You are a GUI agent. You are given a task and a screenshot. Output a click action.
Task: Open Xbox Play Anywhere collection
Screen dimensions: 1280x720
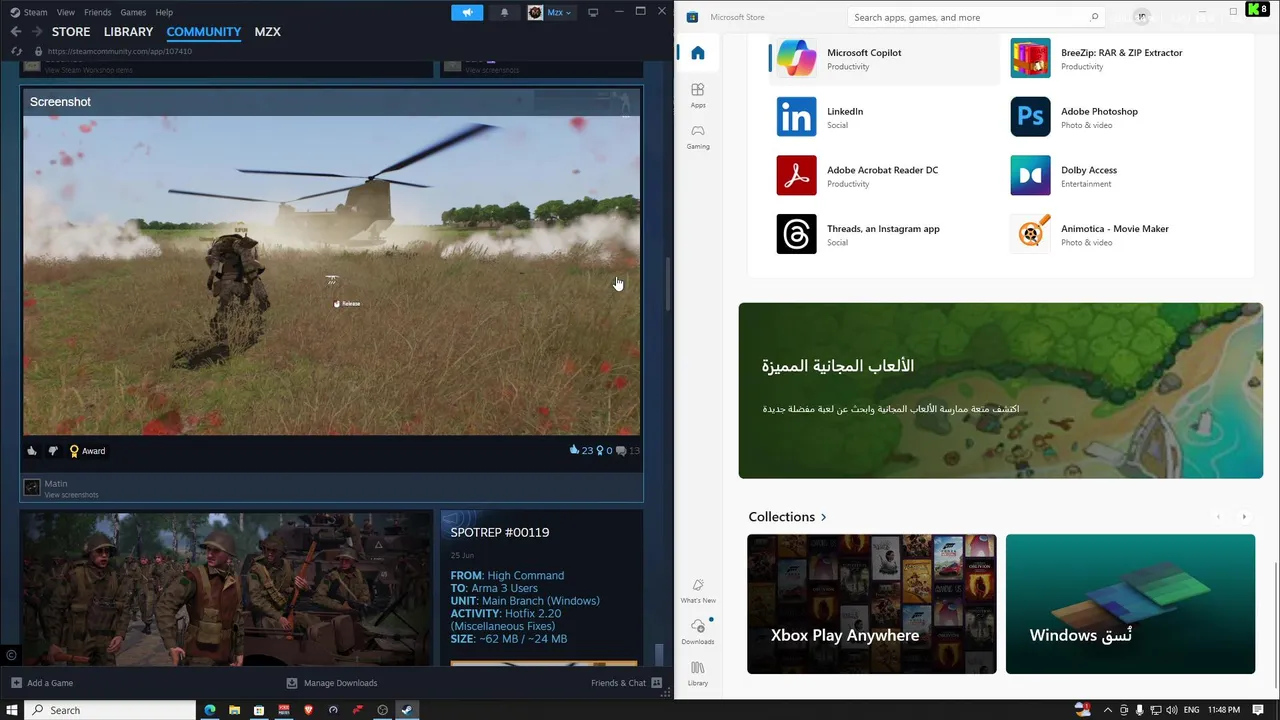tap(872, 604)
